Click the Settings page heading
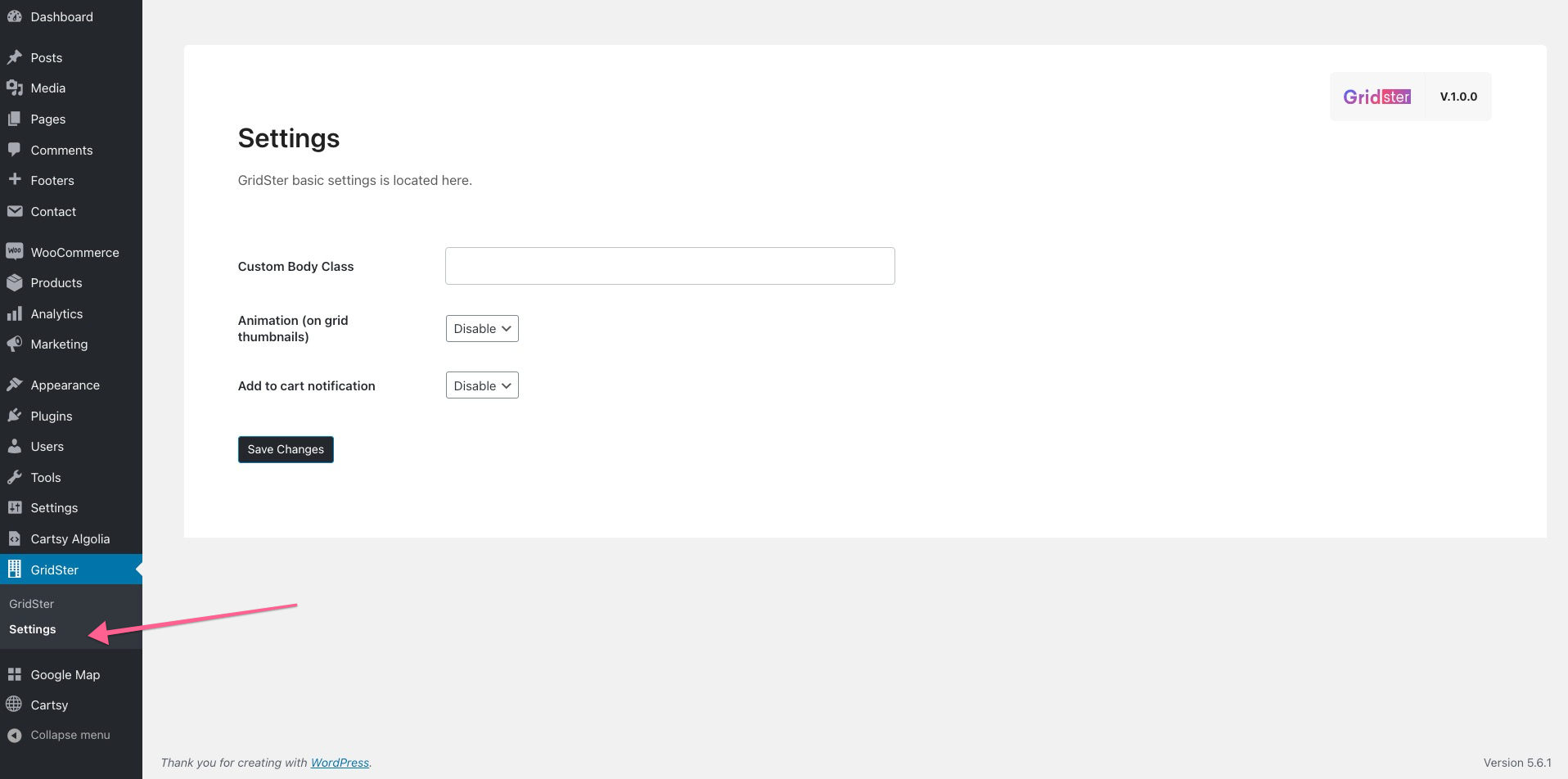 (x=289, y=138)
